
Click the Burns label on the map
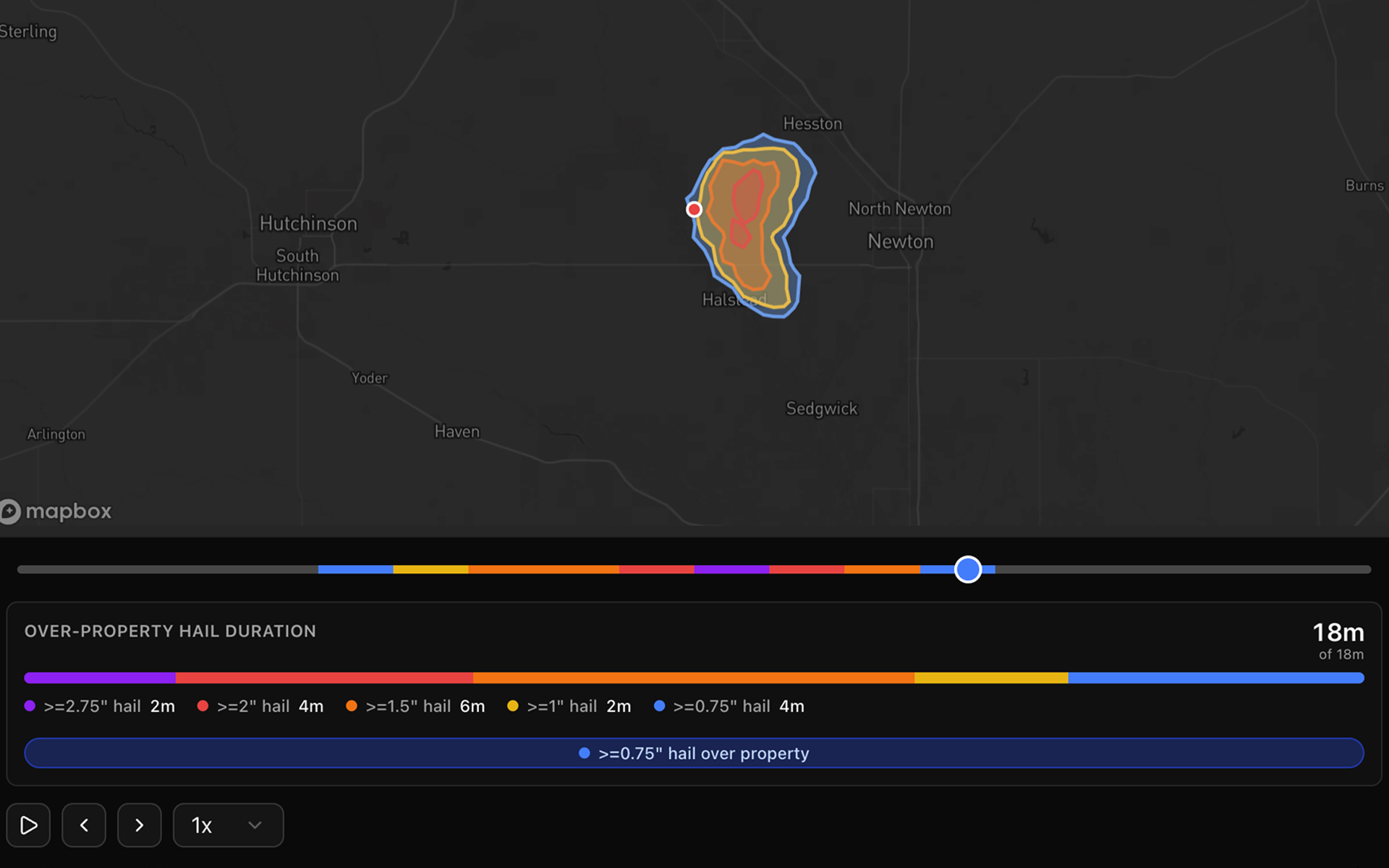tap(1364, 186)
